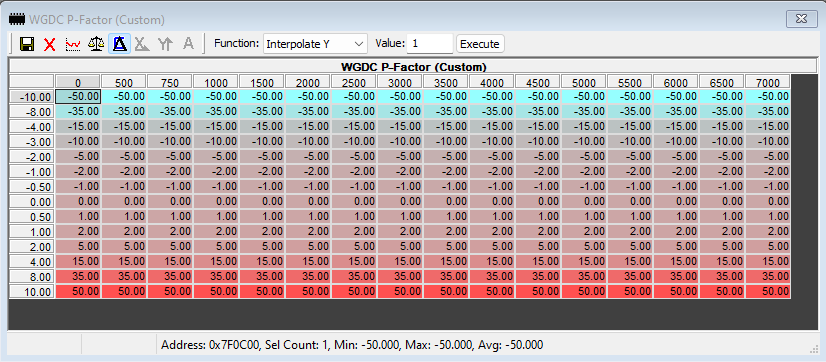Select 0.00 cell under column 2500
The height and width of the screenshot is (362, 826).
click(354, 201)
